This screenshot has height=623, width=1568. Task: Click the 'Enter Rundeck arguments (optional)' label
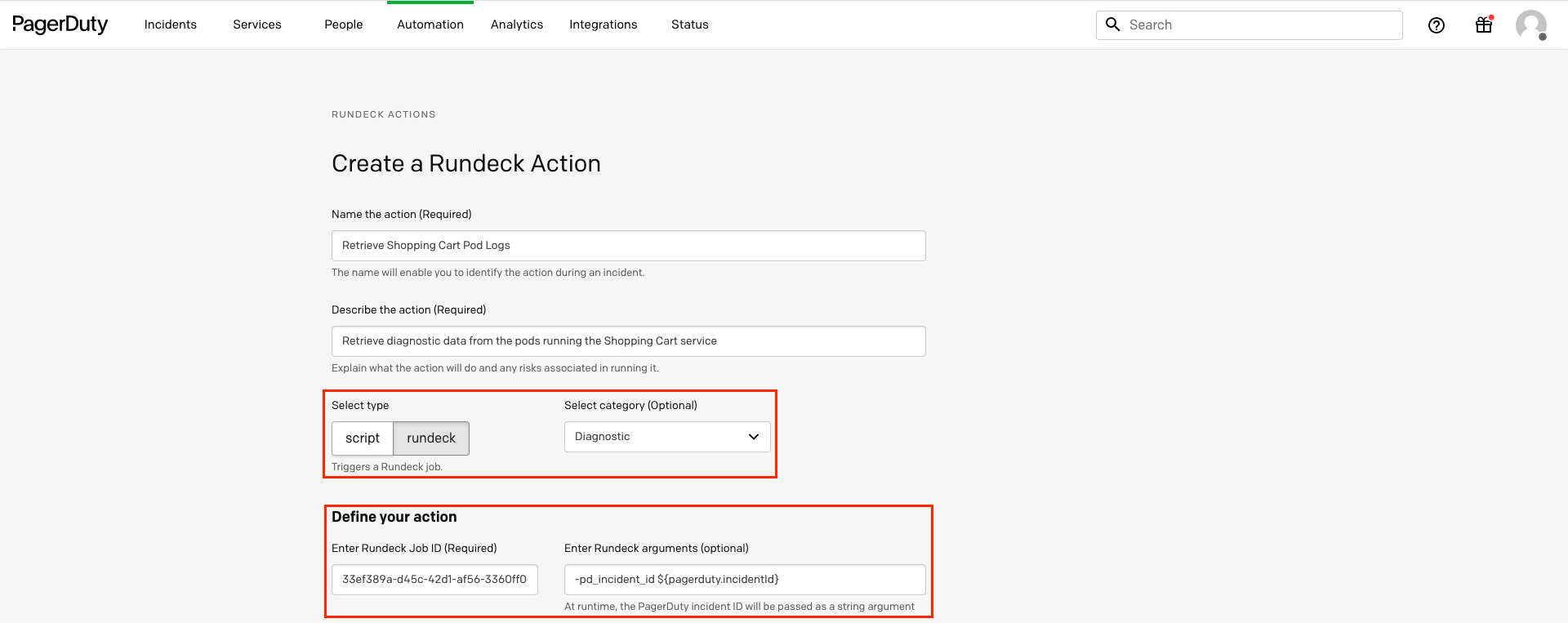(x=657, y=549)
